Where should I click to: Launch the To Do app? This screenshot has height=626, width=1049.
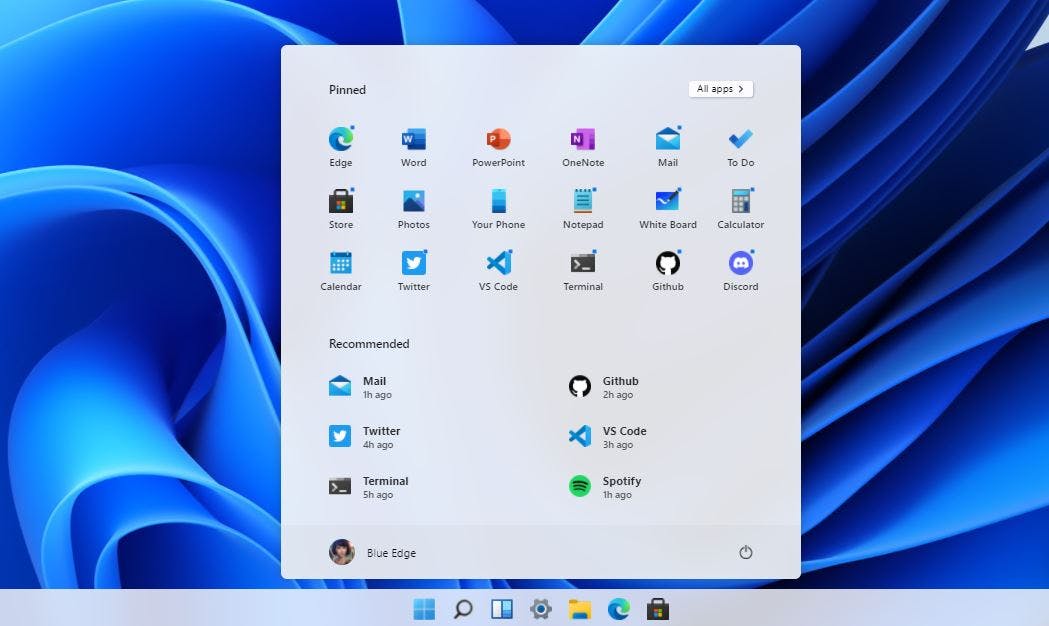click(741, 146)
